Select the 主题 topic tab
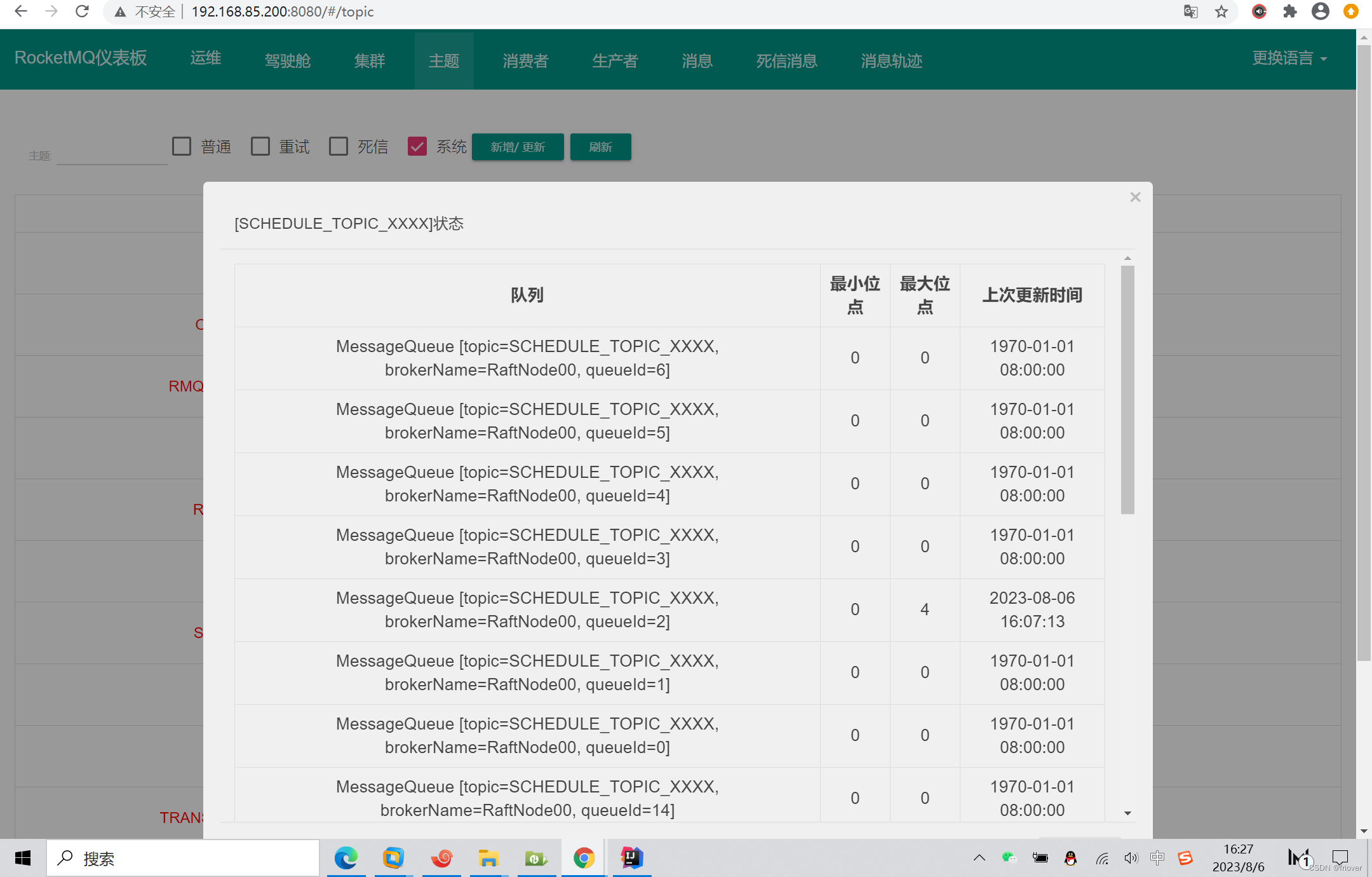This screenshot has width=1372, height=877. pos(444,61)
